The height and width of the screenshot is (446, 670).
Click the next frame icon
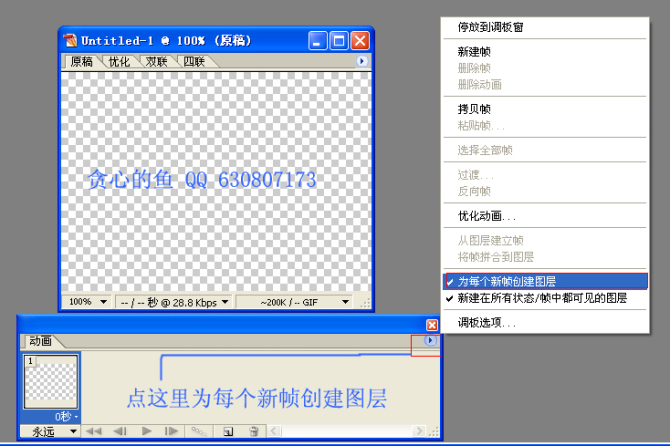172,431
